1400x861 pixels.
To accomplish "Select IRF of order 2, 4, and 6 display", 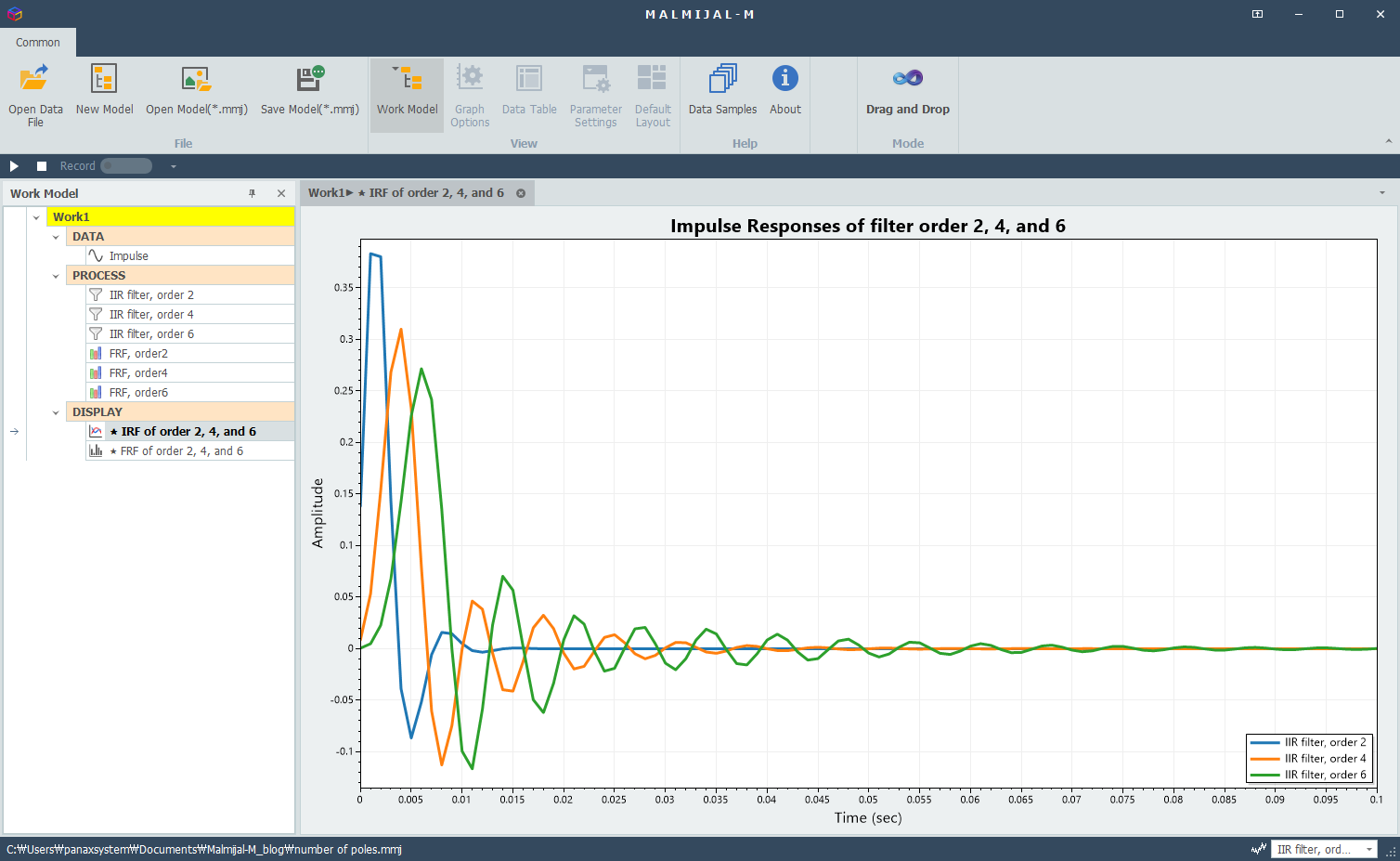I will tap(189, 431).
